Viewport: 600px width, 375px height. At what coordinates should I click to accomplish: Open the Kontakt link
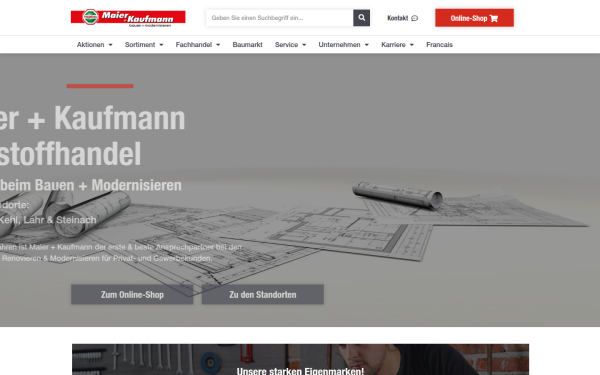[x=403, y=18]
